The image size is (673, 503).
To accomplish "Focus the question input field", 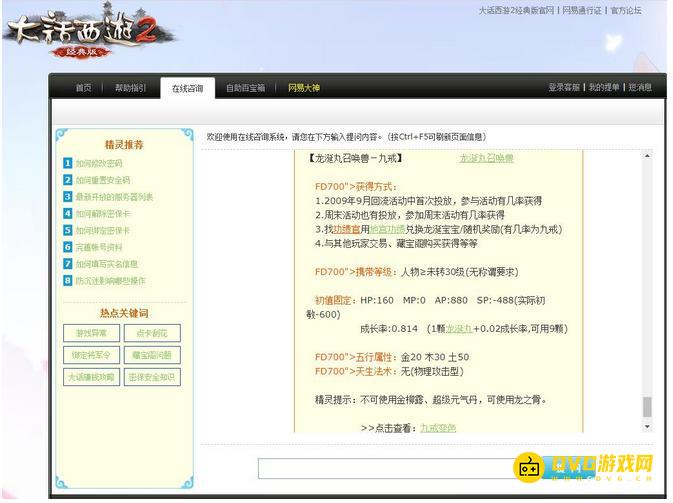I will coord(386,468).
